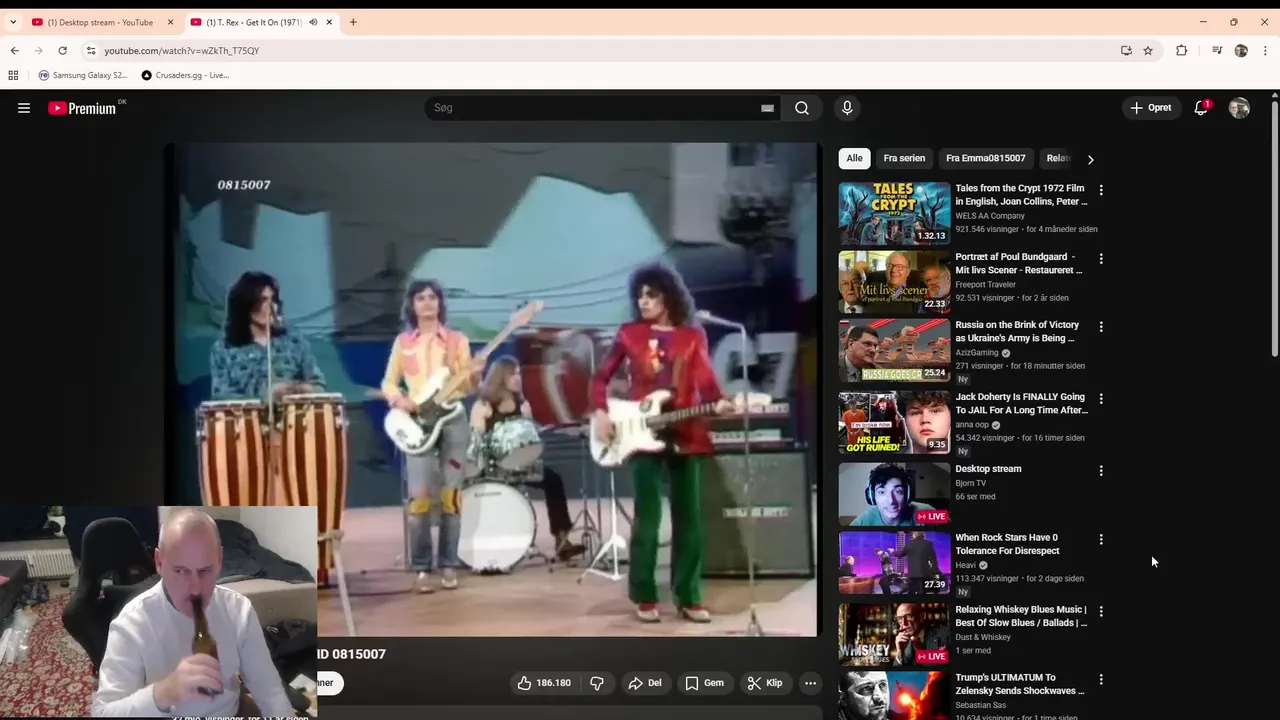Open options for Trump's ULTIMATUM video
1280x720 pixels.
pyautogui.click(x=1101, y=679)
